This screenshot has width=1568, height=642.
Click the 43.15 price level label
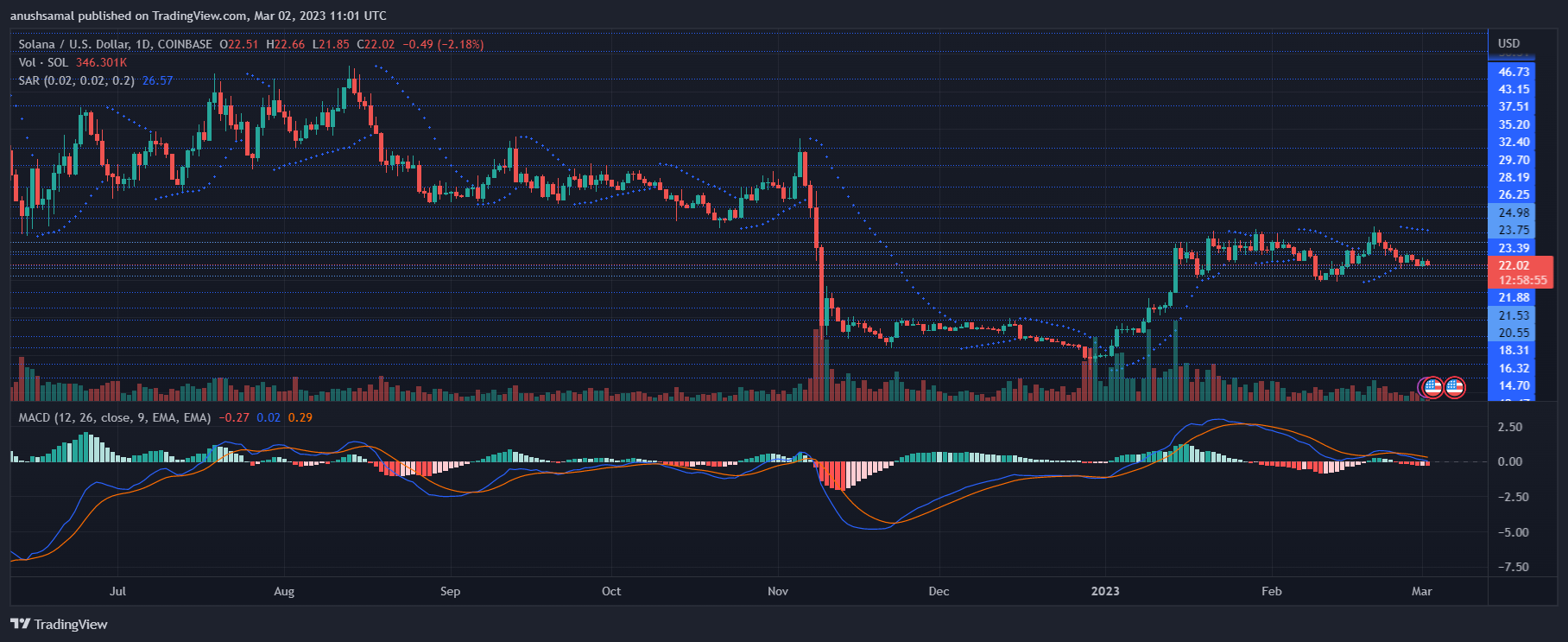pyautogui.click(x=1514, y=89)
